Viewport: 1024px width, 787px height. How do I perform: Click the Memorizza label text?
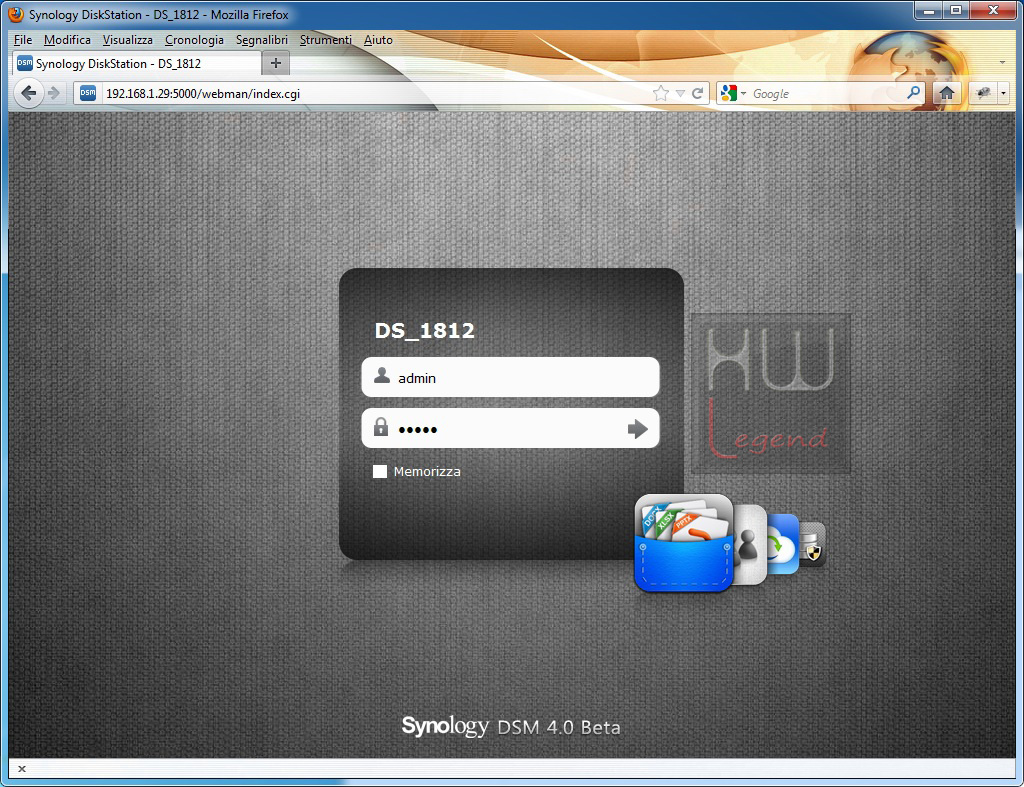click(x=427, y=472)
